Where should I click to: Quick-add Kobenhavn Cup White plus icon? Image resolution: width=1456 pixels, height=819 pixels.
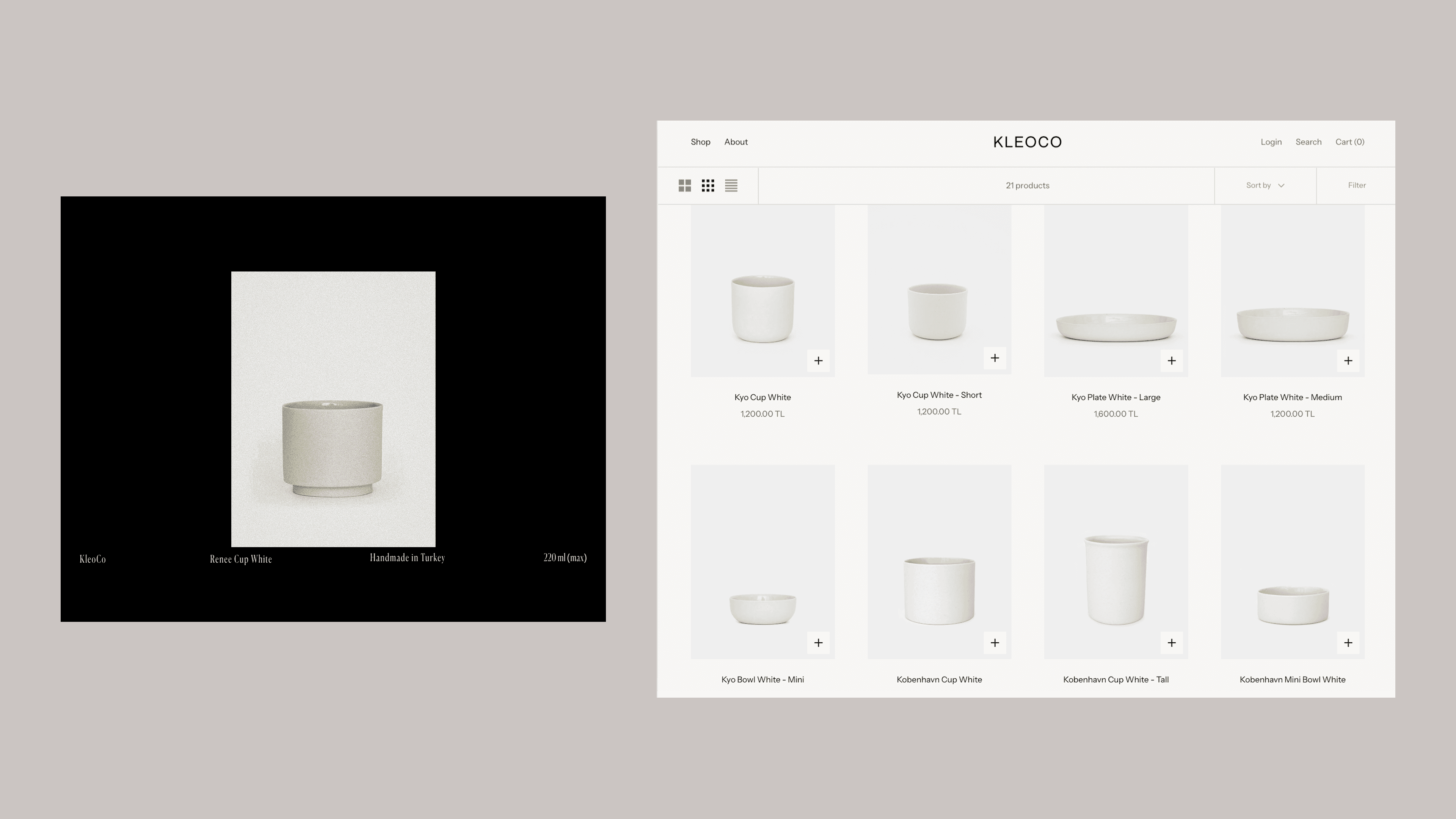point(994,643)
